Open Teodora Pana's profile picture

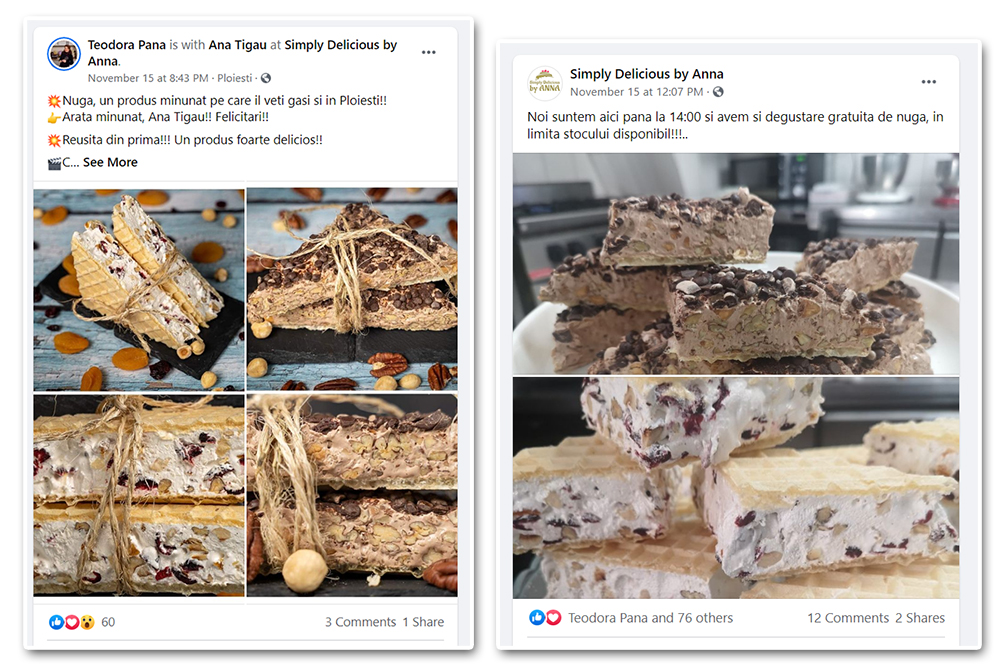[x=64, y=53]
